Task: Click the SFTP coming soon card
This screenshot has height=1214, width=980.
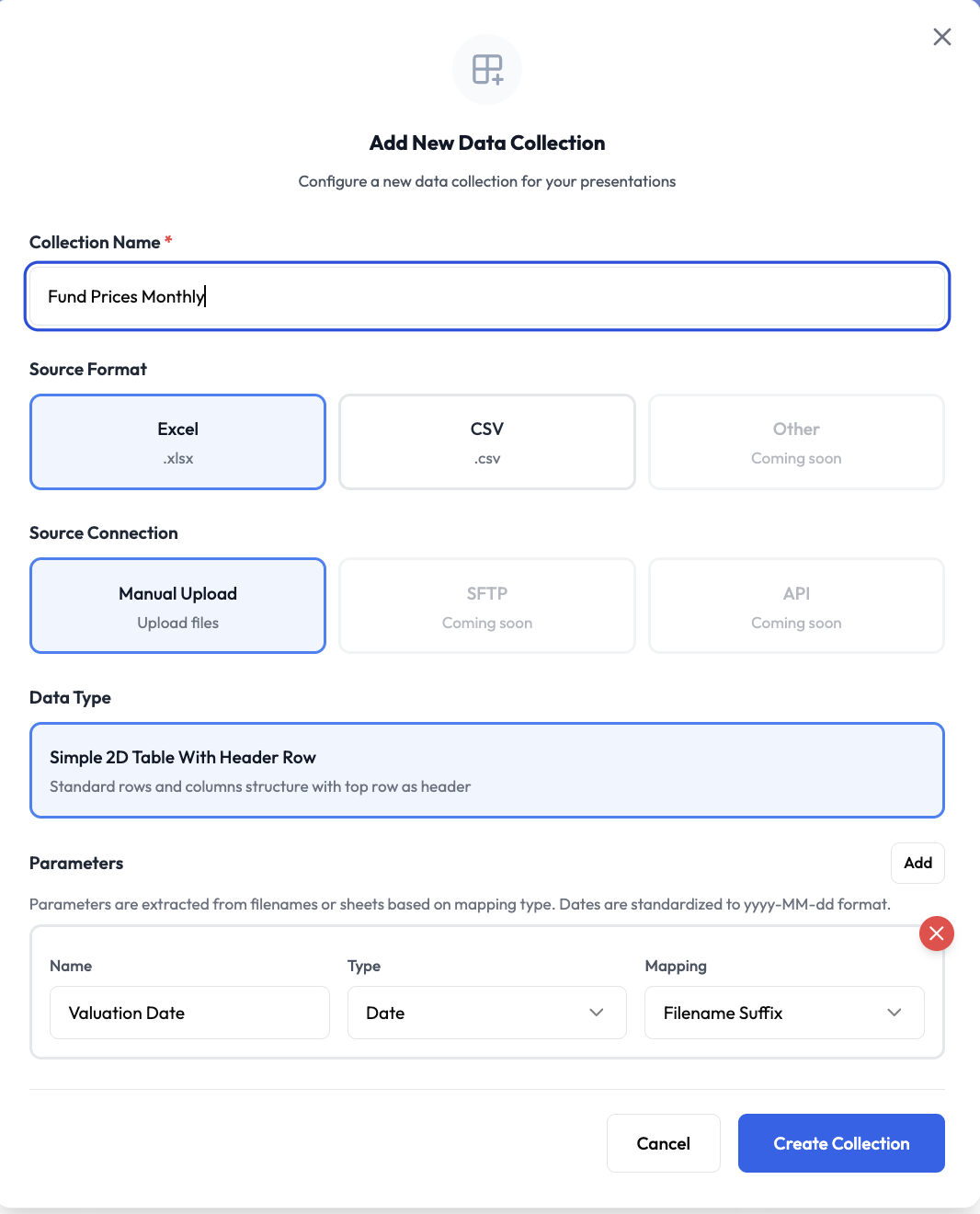Action: (x=486, y=605)
